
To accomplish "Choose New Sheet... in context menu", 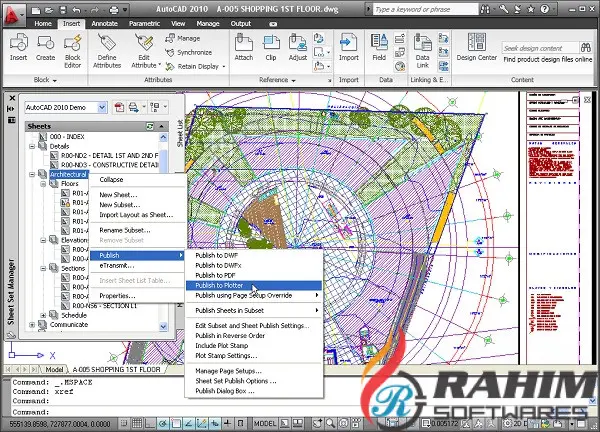I will pos(118,195).
